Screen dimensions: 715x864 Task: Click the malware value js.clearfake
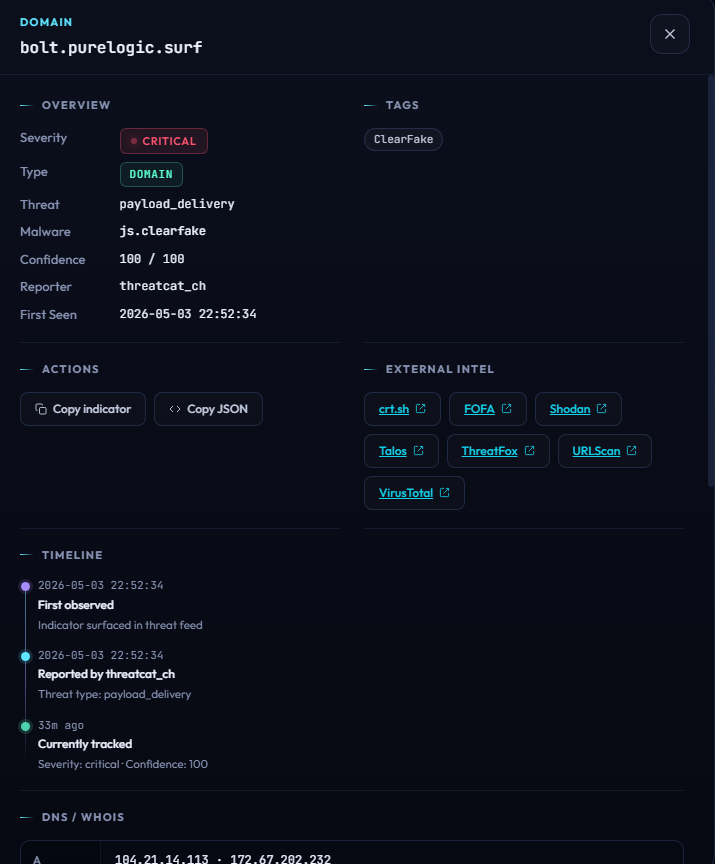click(162, 231)
